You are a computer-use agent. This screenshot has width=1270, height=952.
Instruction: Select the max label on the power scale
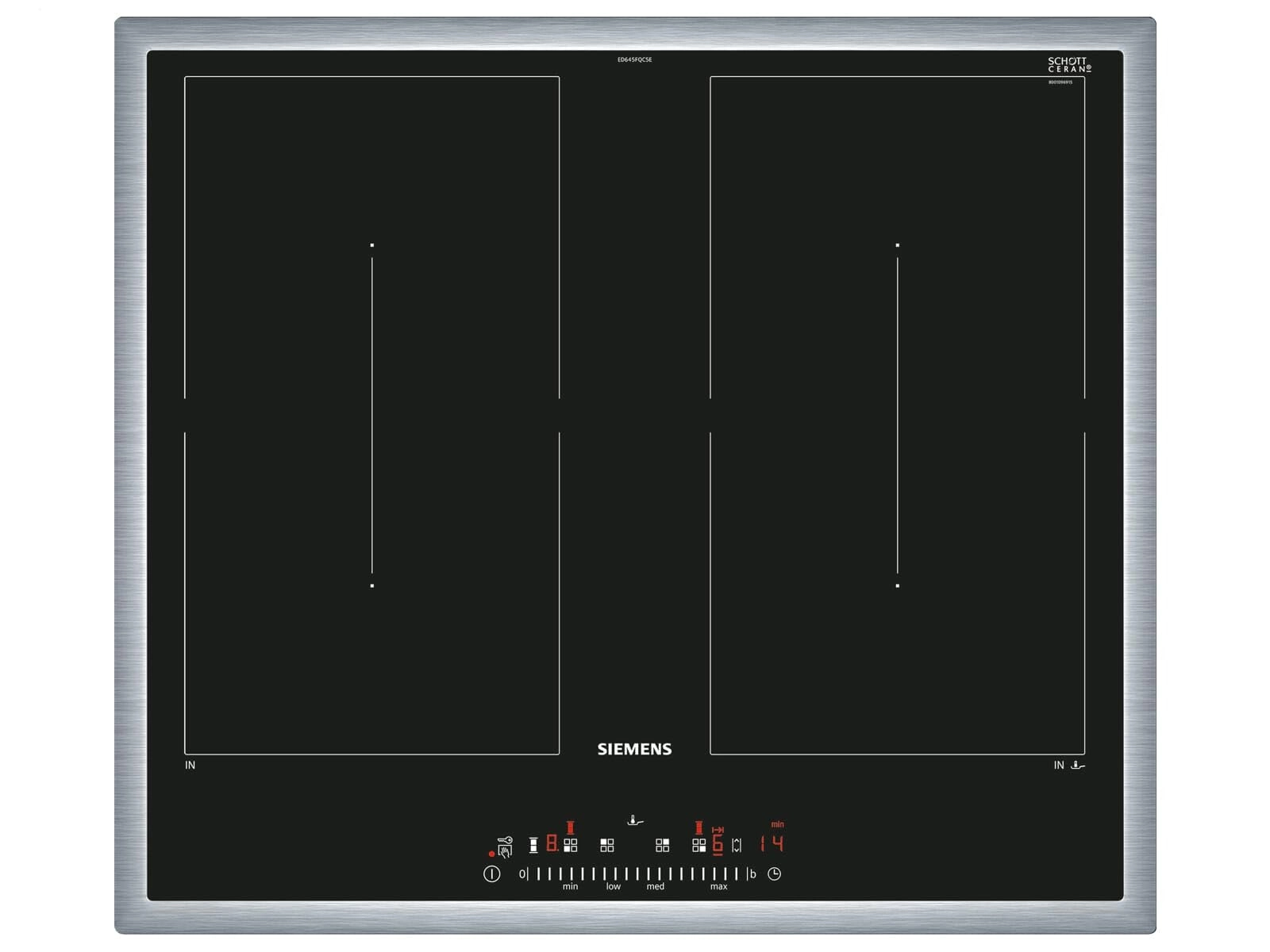coord(718,886)
